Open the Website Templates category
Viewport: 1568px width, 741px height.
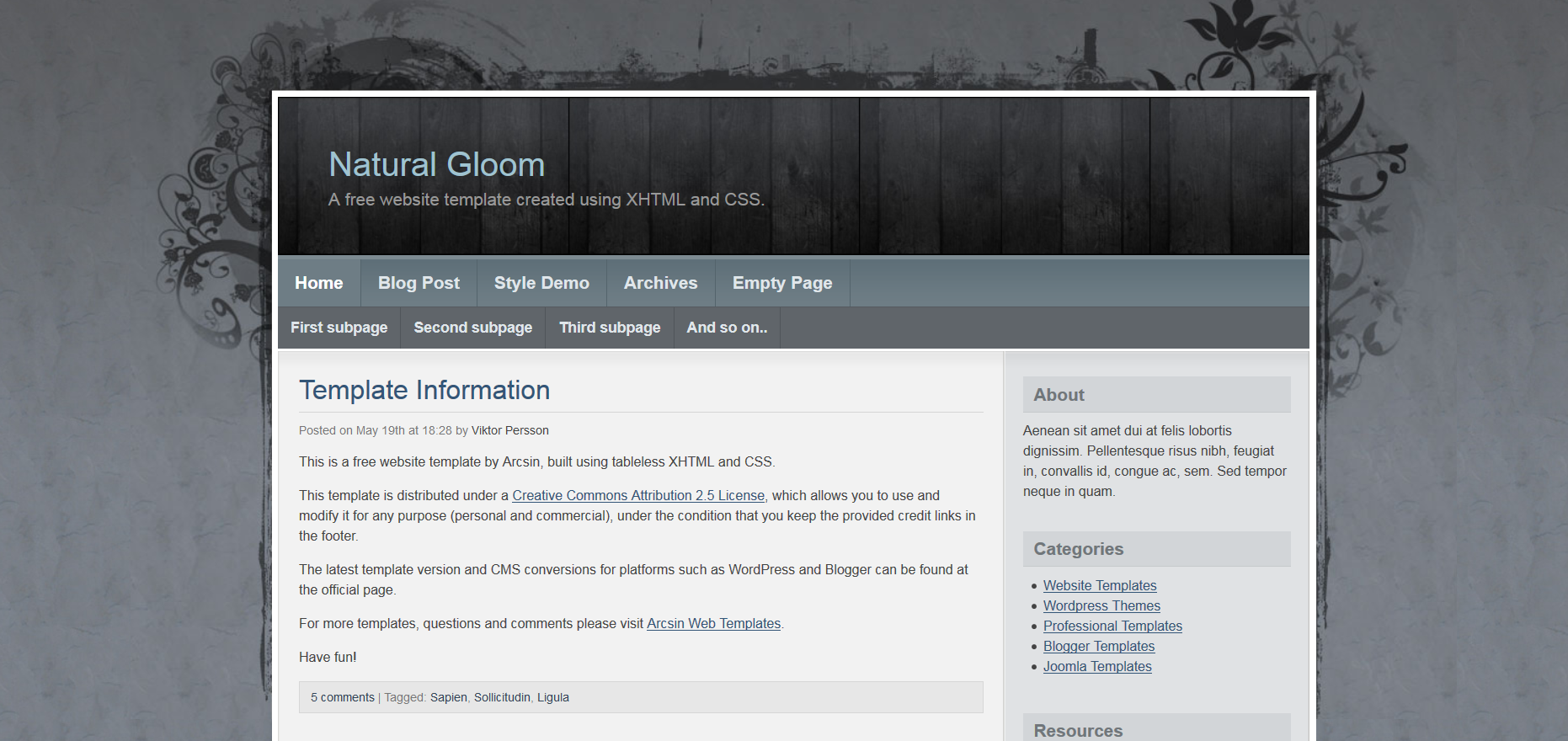pyautogui.click(x=1100, y=586)
